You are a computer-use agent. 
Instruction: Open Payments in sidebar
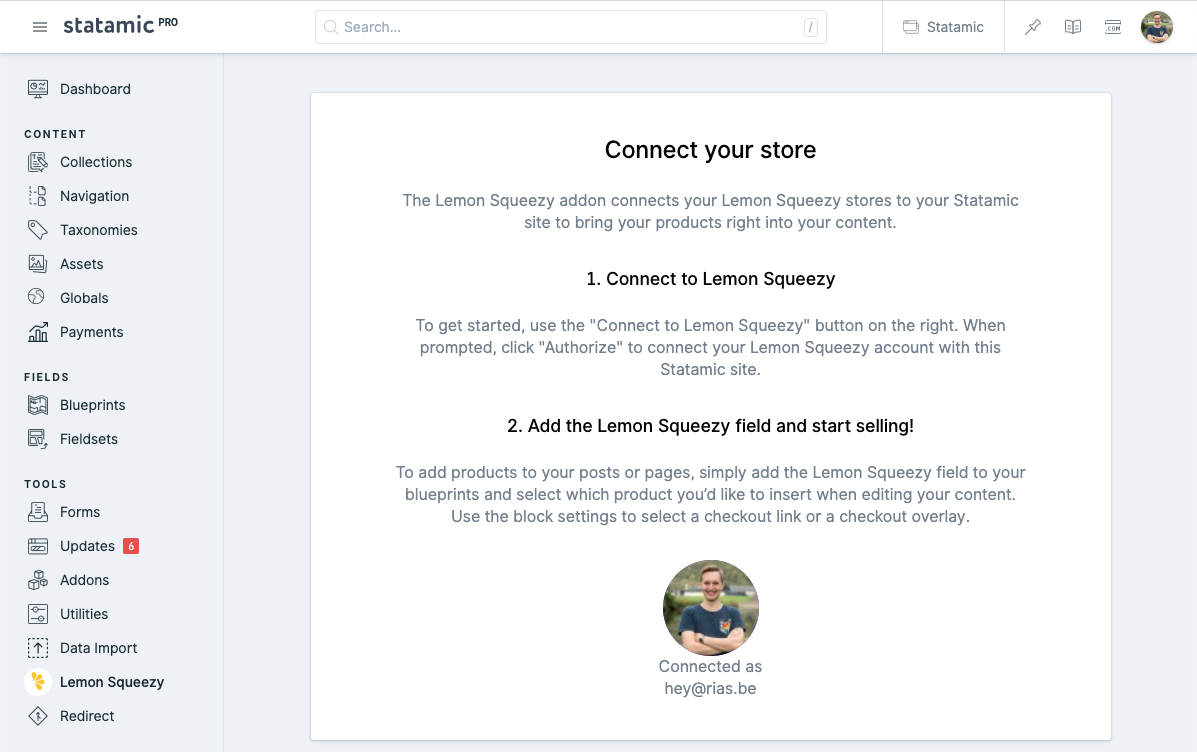(x=91, y=332)
